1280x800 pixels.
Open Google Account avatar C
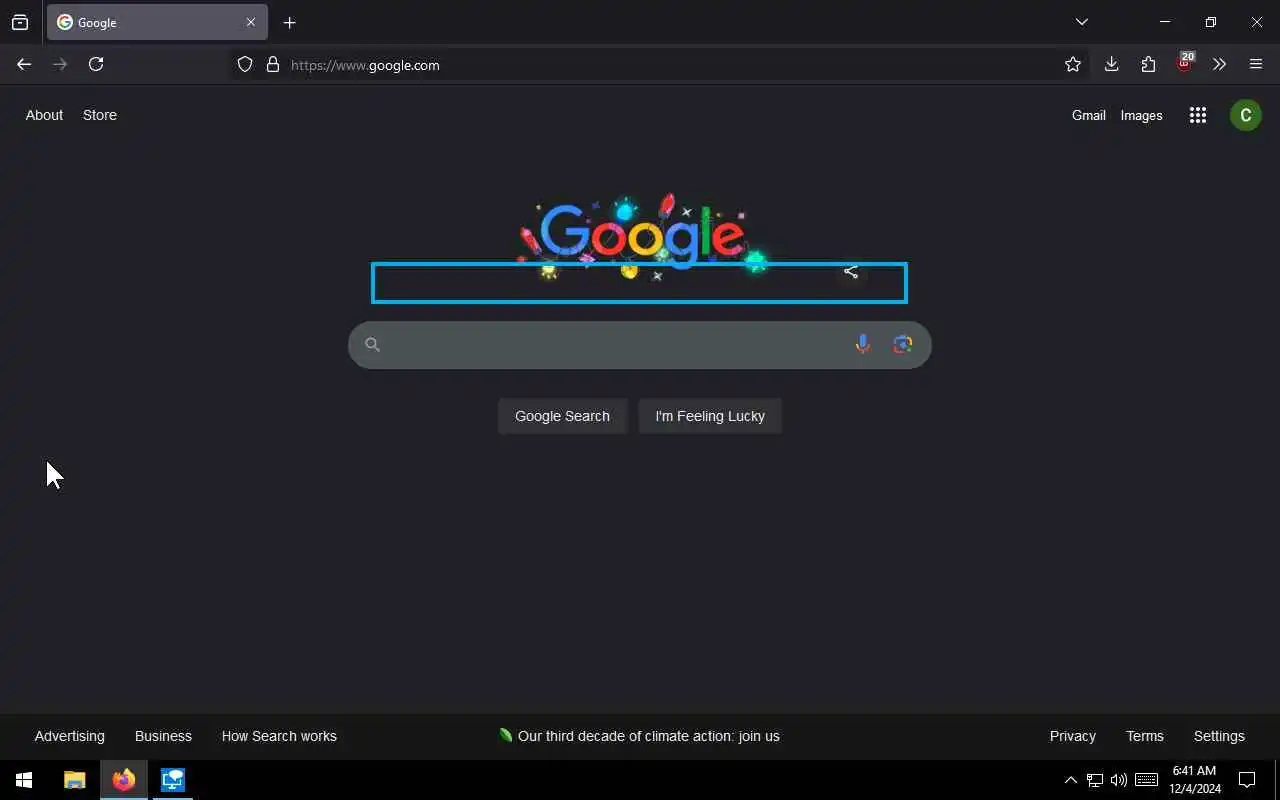click(1246, 115)
